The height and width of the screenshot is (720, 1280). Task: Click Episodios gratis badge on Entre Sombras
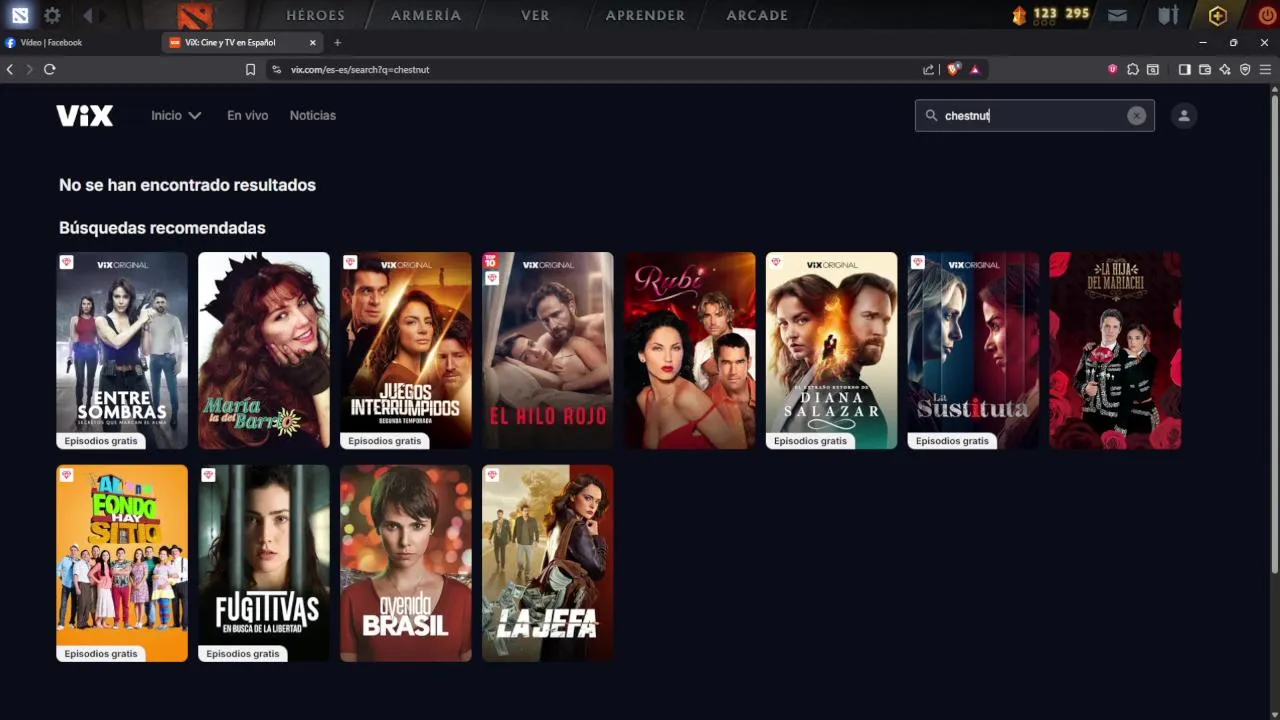tap(101, 441)
